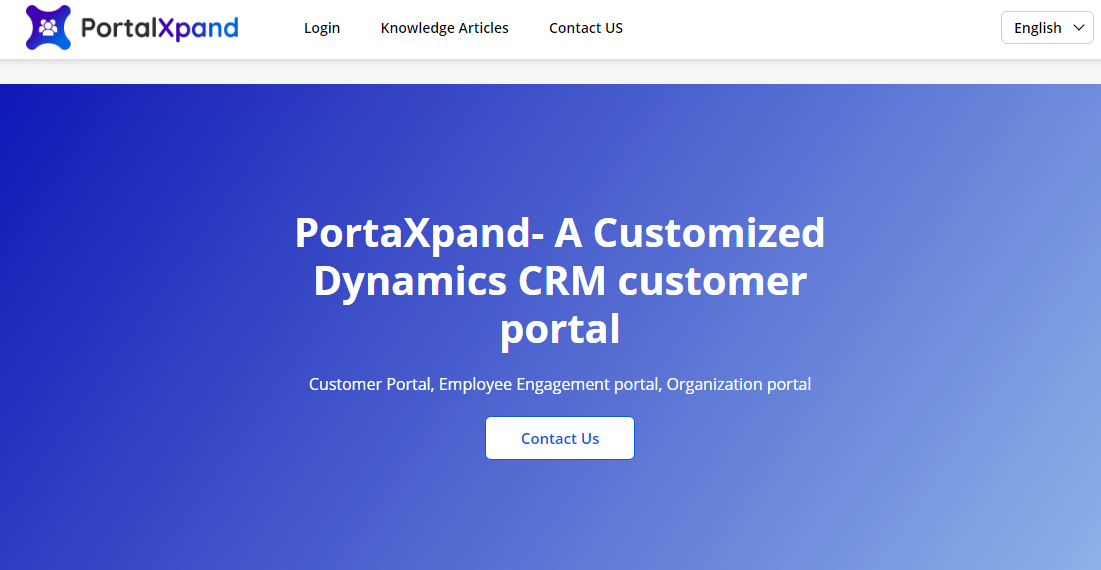The width and height of the screenshot is (1101, 570).
Task: Select Contact US in the navigation bar
Action: click(x=586, y=28)
